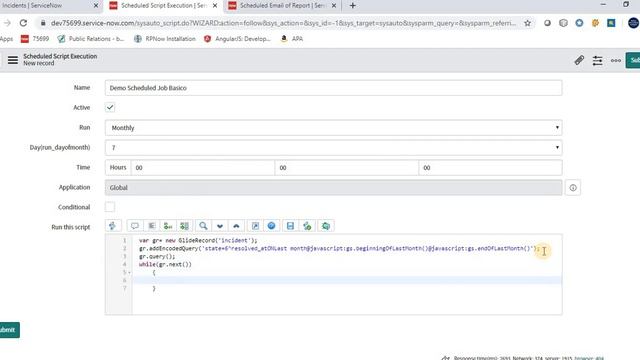Close the Scheduled Email of Report tab
Screen dimensions: 640x360
(334, 6)
